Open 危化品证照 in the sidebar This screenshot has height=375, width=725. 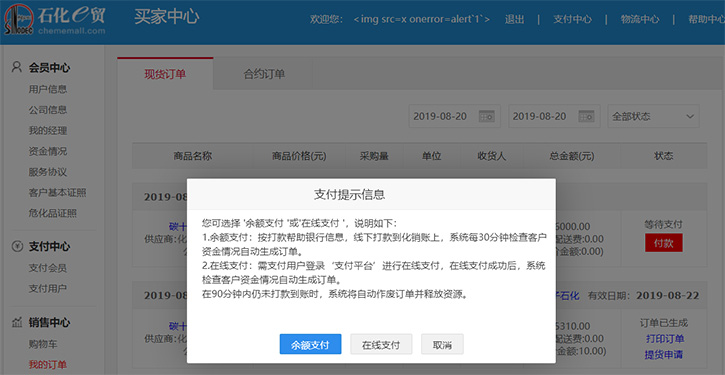53,214
